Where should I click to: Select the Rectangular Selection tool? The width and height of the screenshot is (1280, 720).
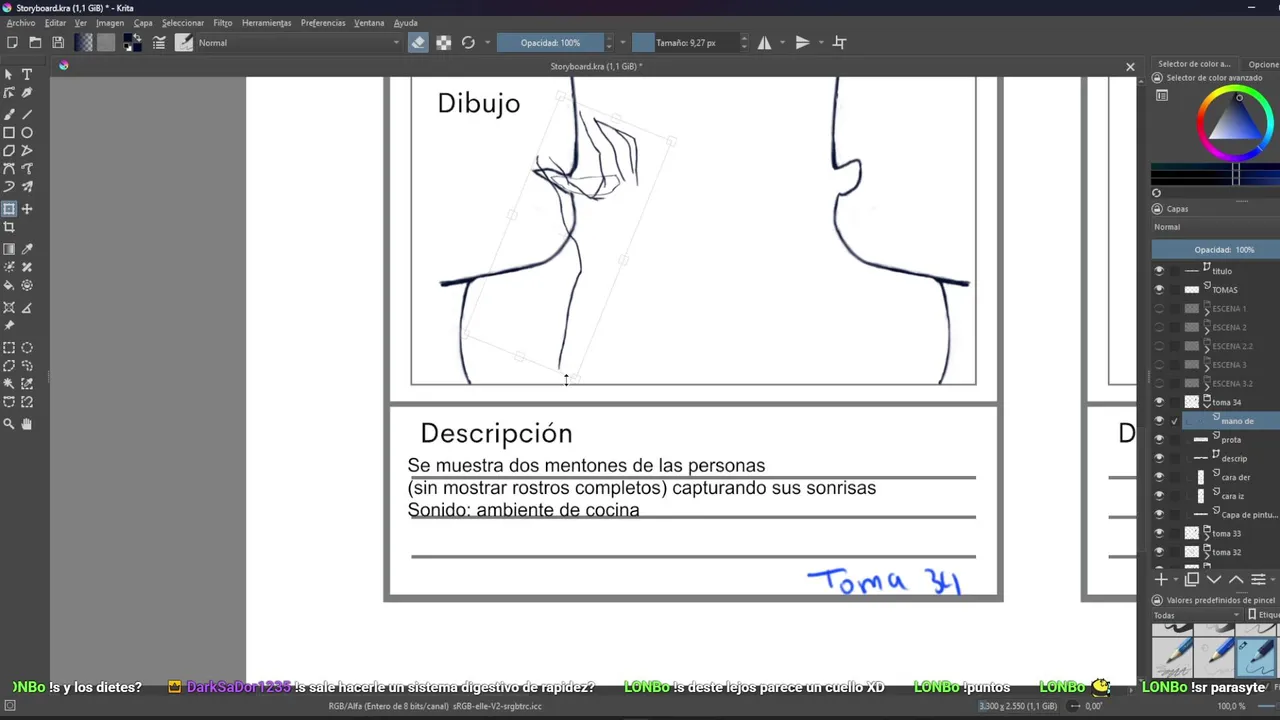(9, 348)
